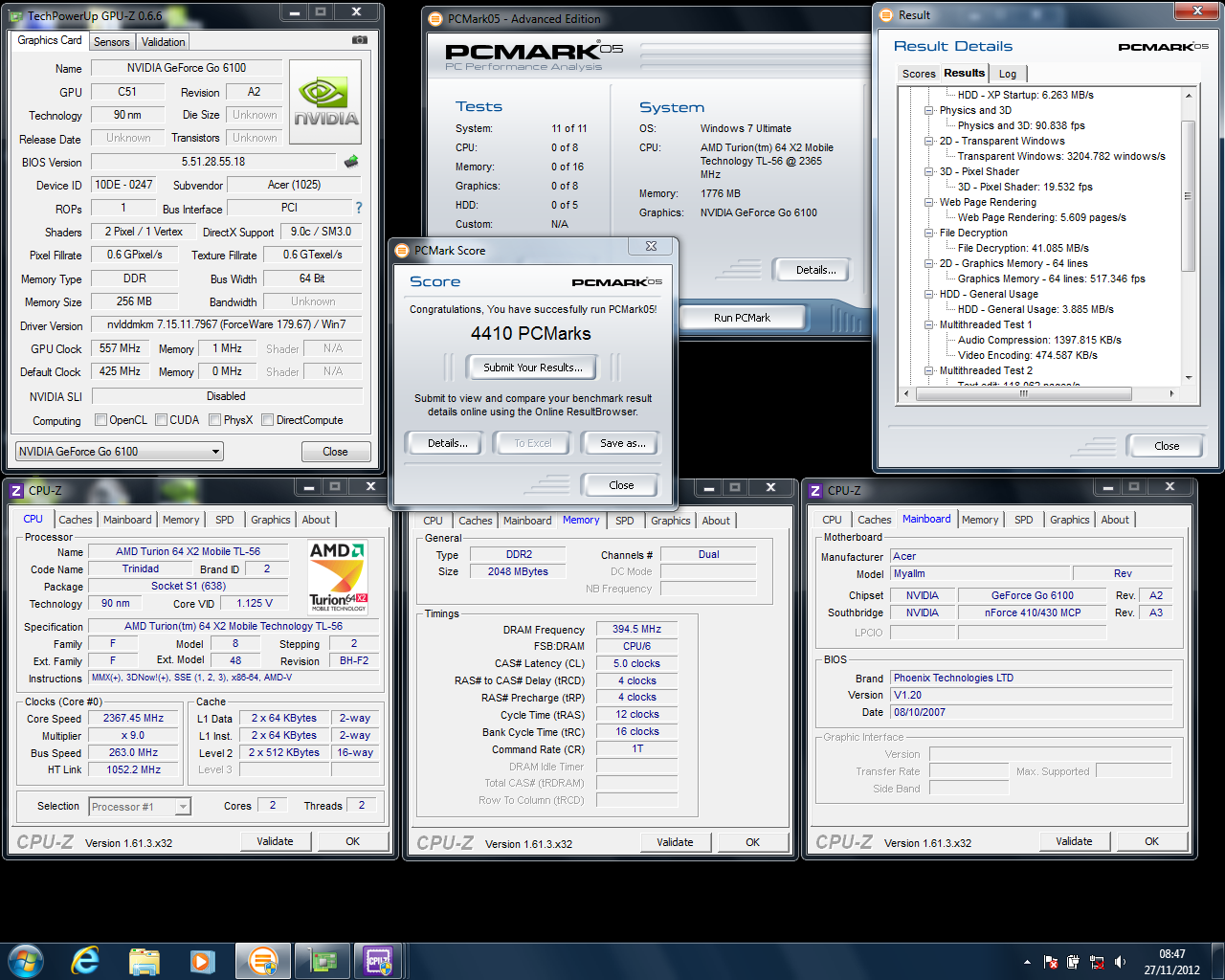1225x980 pixels.
Task: Click Submit Your Results button
Action: [x=532, y=367]
